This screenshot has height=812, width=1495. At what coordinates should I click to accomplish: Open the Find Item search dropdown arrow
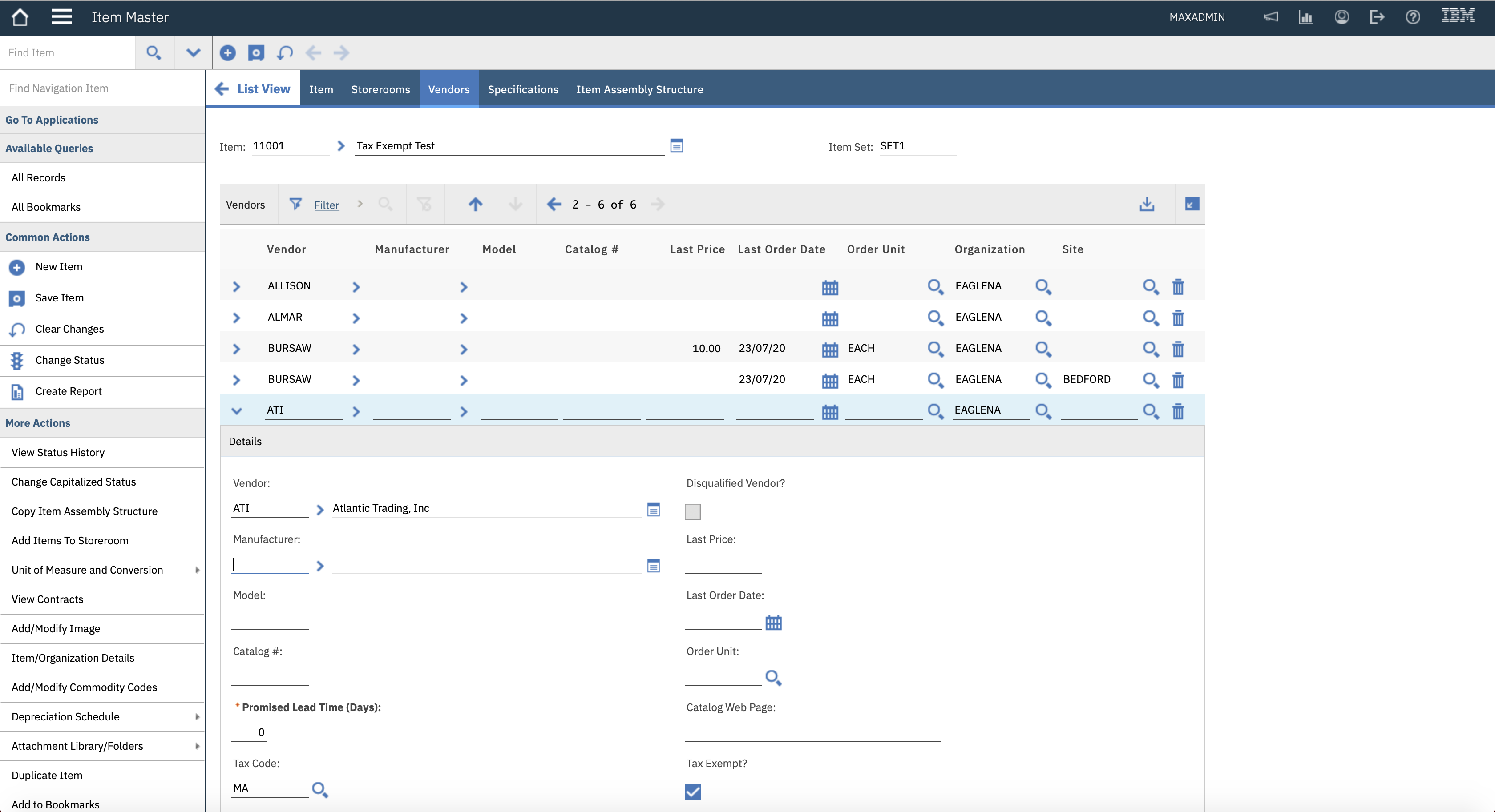tap(193, 53)
